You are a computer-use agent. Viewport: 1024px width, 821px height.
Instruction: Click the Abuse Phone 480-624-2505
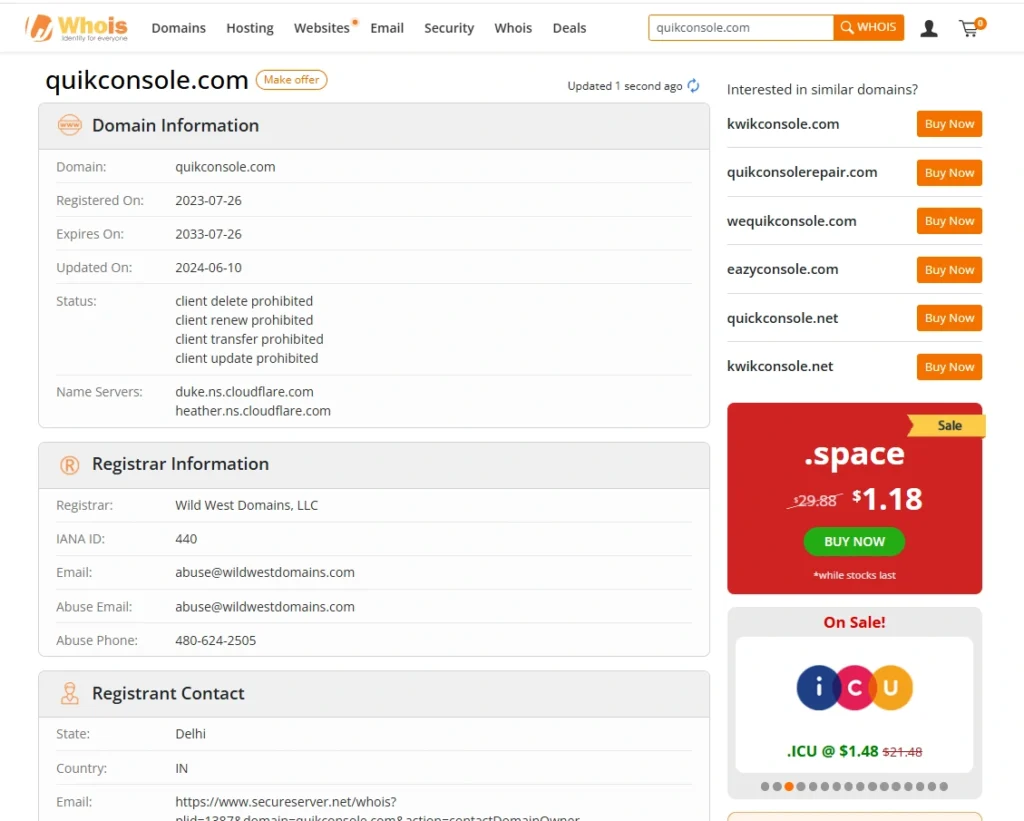click(216, 640)
